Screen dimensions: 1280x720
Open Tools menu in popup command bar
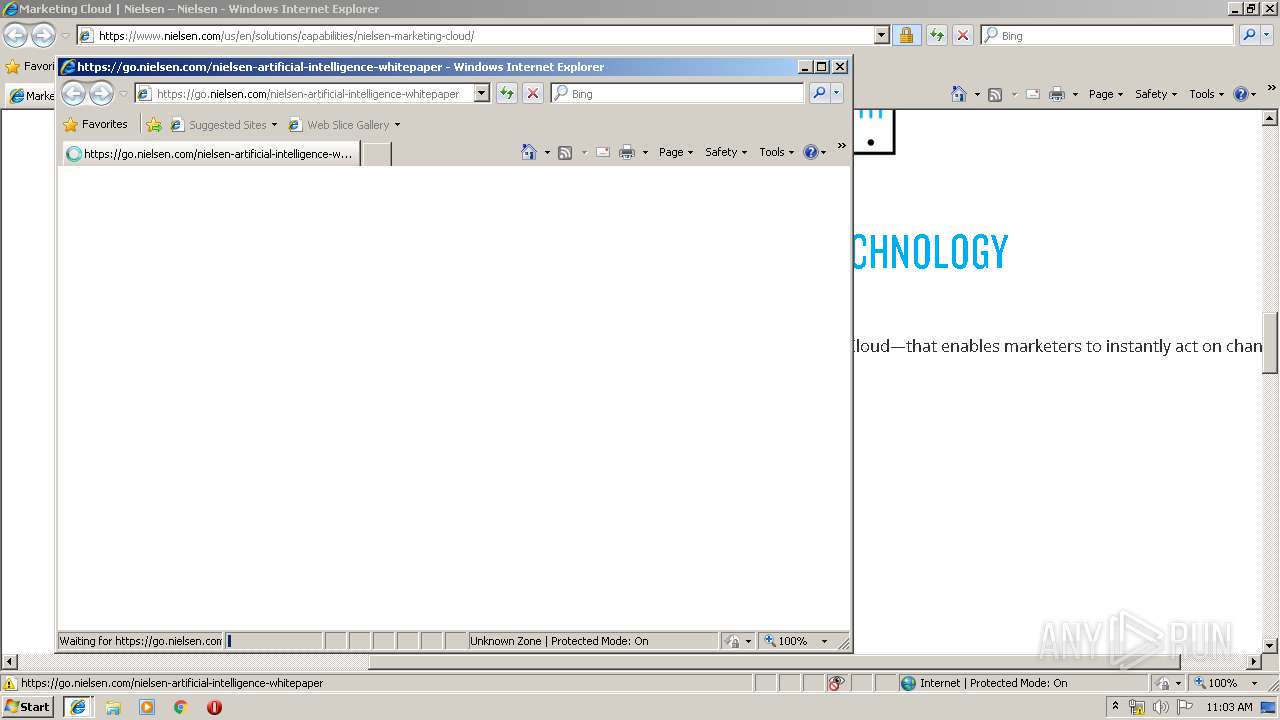tap(776, 152)
